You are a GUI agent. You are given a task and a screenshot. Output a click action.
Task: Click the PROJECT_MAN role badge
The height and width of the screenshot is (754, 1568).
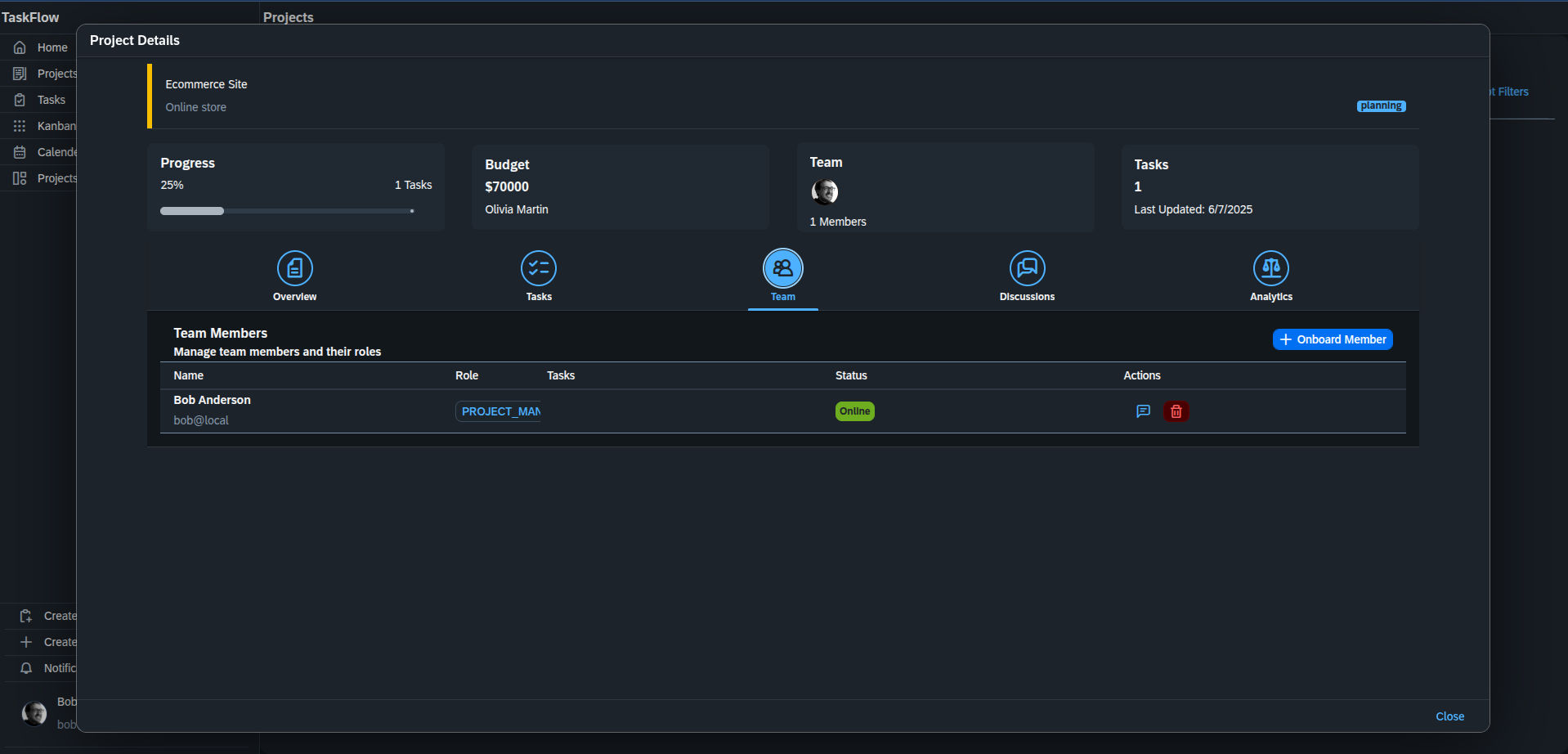[499, 411]
